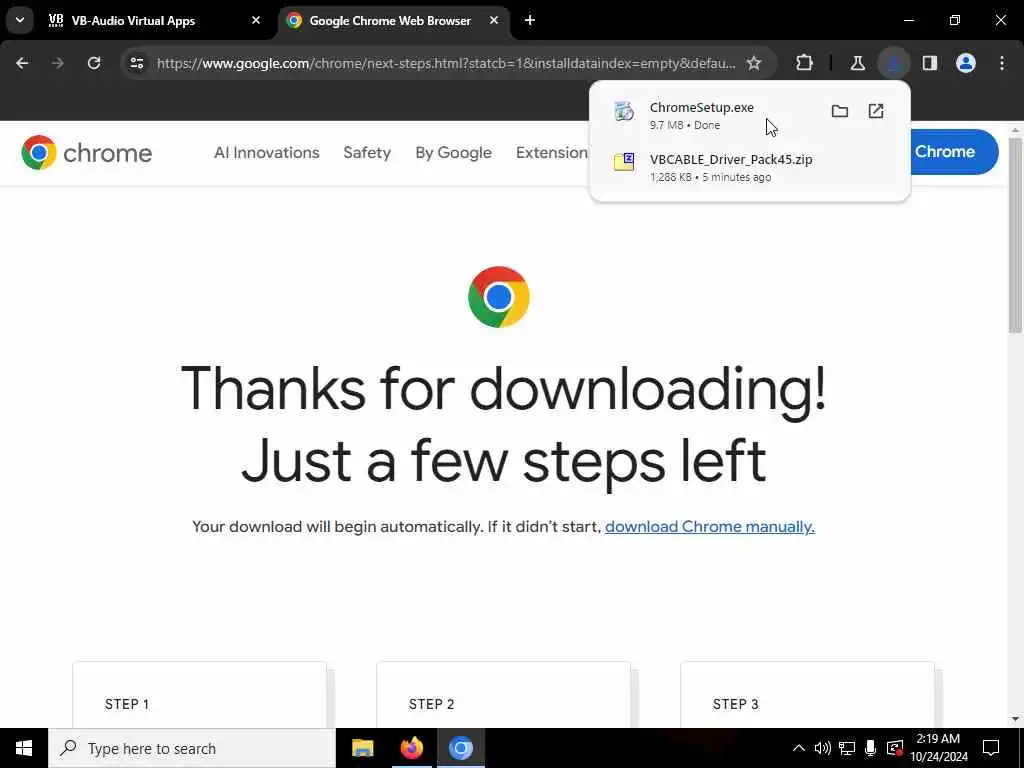Click the STEP 1 card
This screenshot has width=1024, height=768.
[199, 695]
